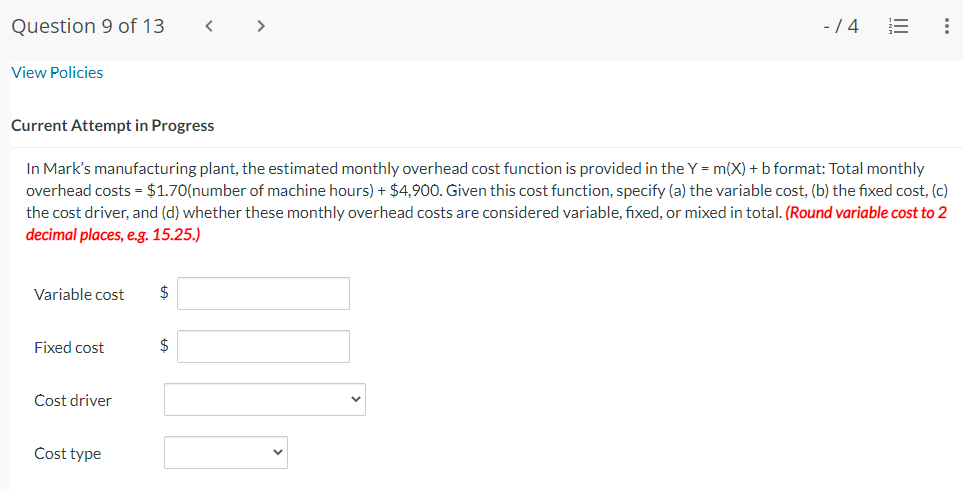Focus the Fixed cost input field
Viewport: 963px width, 491px height.
coord(264,347)
